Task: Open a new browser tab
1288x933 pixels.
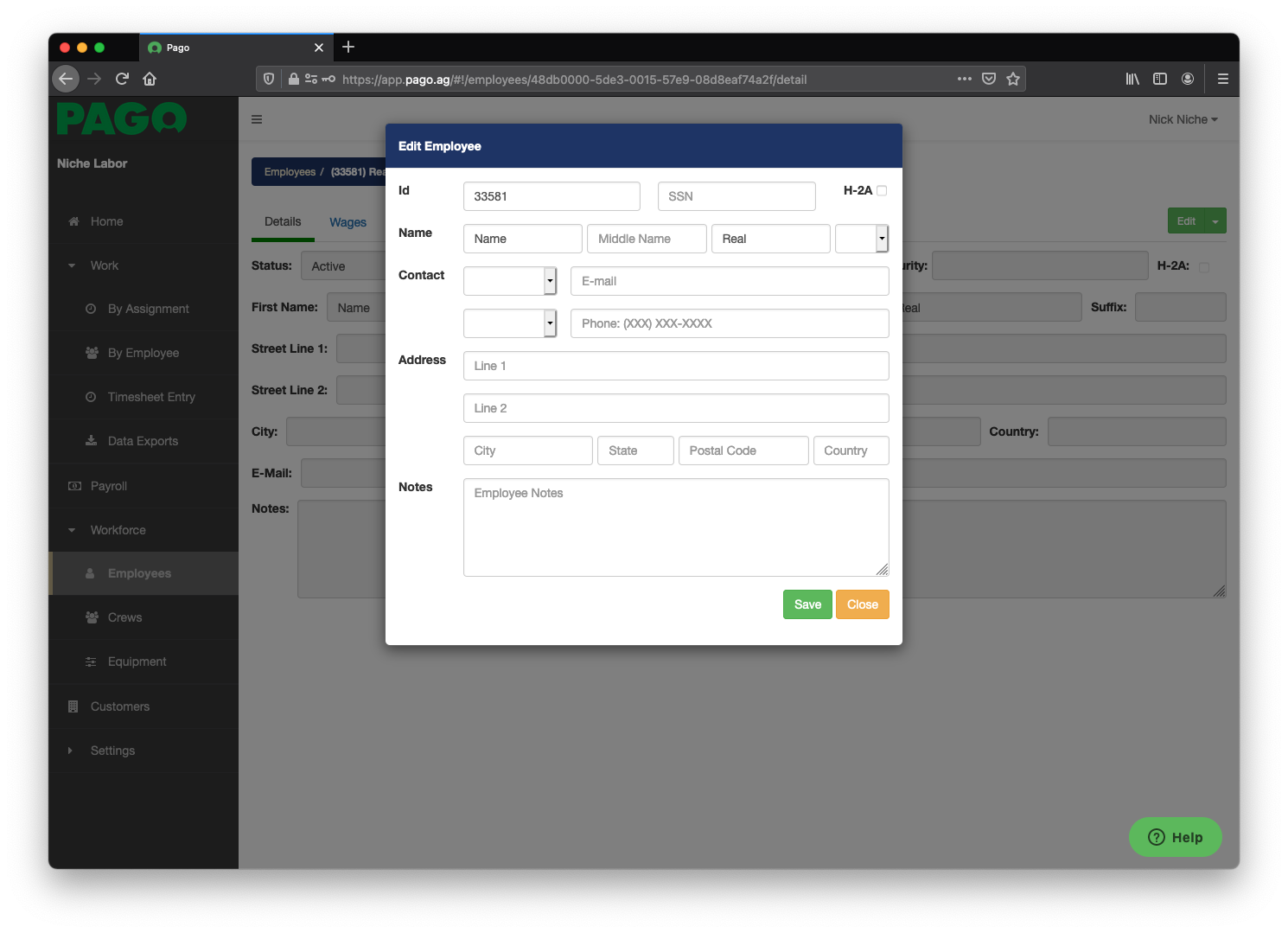Action: [348, 48]
